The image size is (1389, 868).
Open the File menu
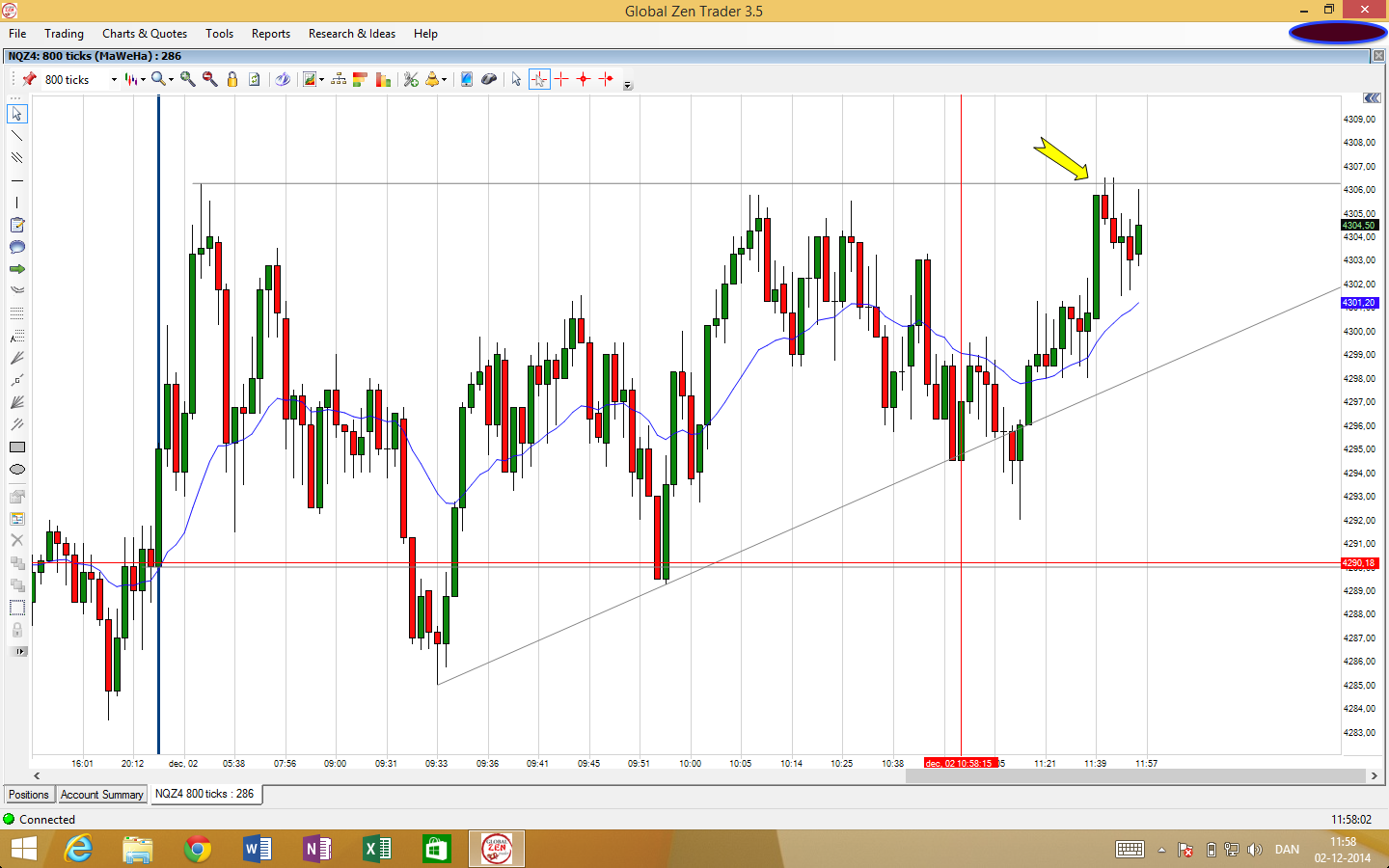pyautogui.click(x=17, y=34)
